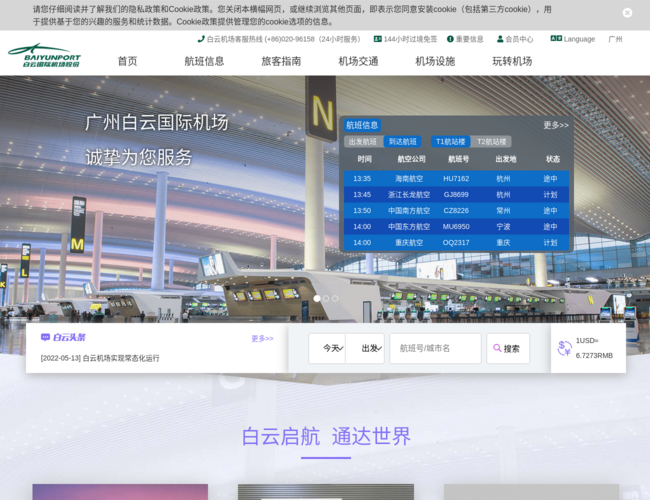This screenshot has height=500, width=650.
Task: Open the 旅客指南 navigation menu
Action: coord(281,61)
